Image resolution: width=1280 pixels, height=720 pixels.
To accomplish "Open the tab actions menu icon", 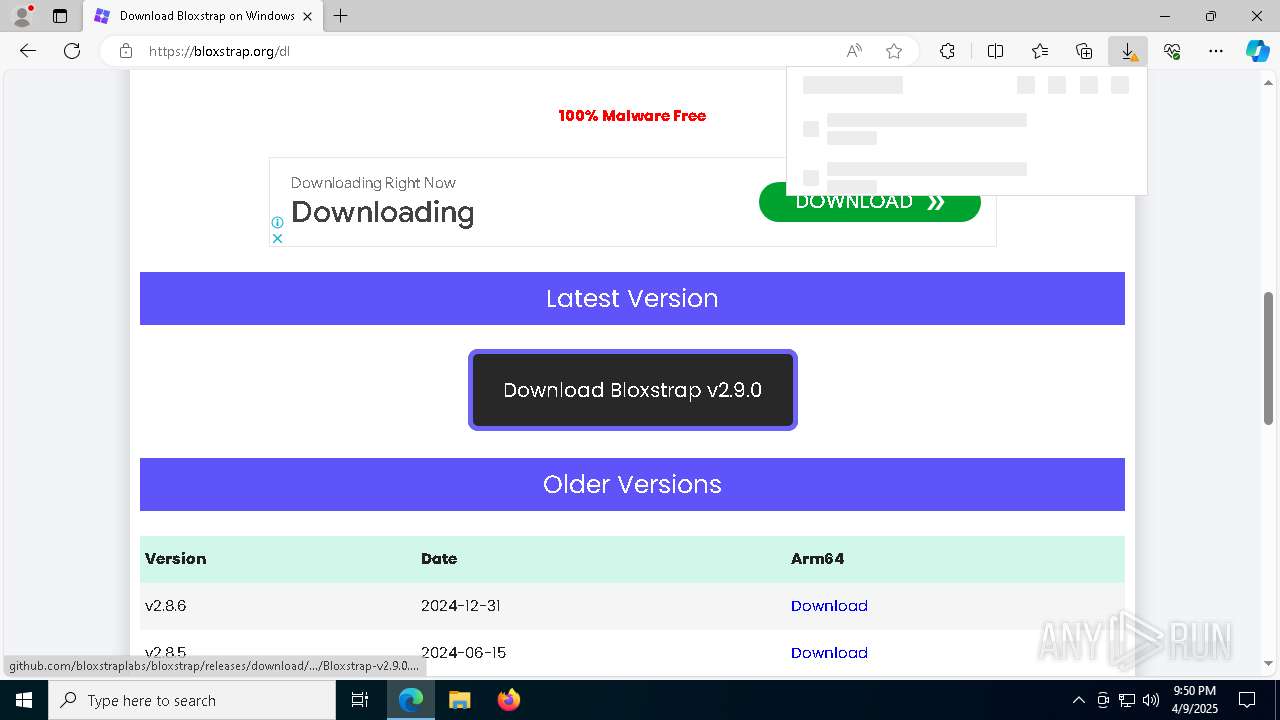I will tap(60, 16).
